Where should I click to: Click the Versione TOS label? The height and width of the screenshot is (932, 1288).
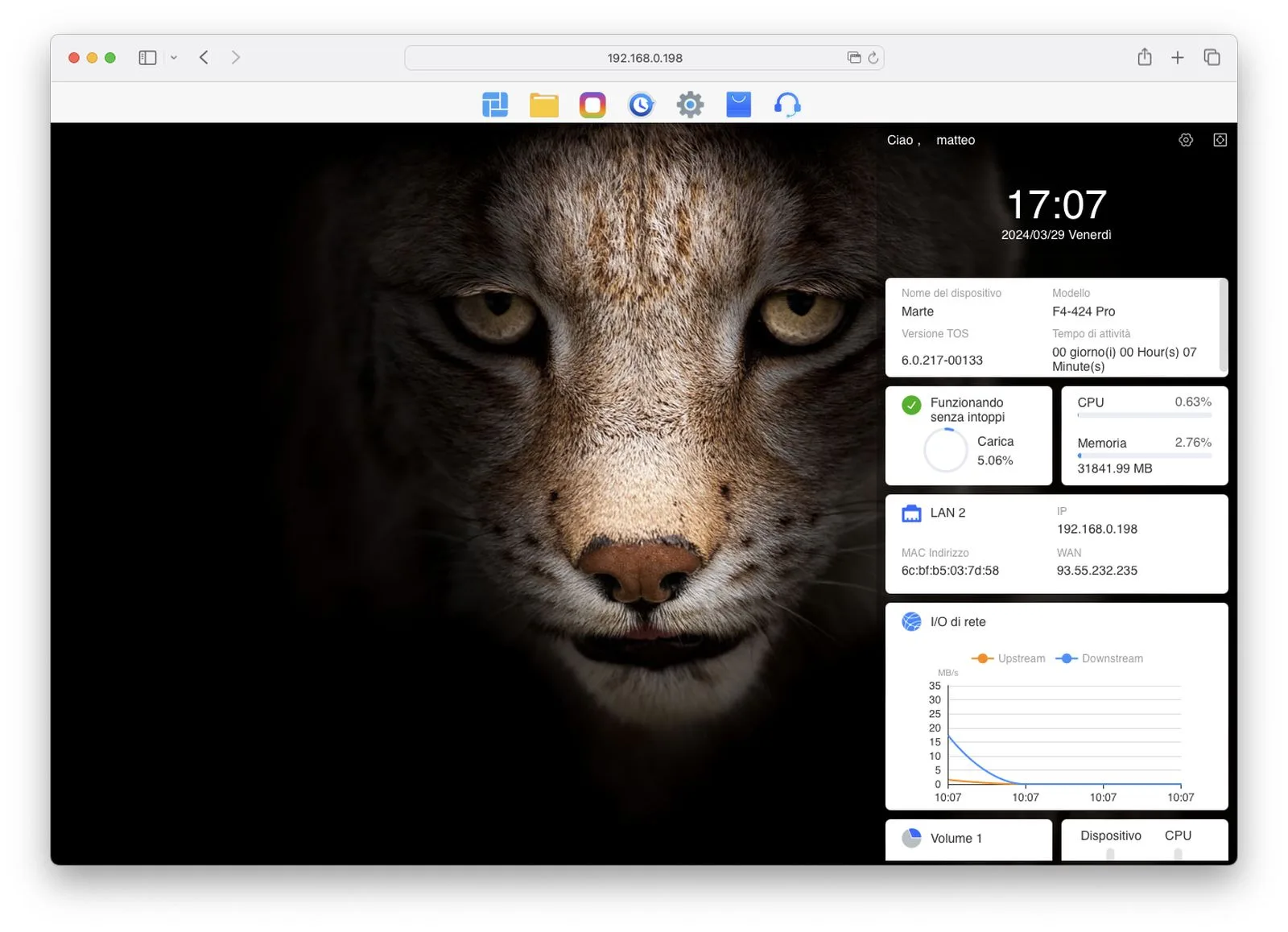click(935, 333)
